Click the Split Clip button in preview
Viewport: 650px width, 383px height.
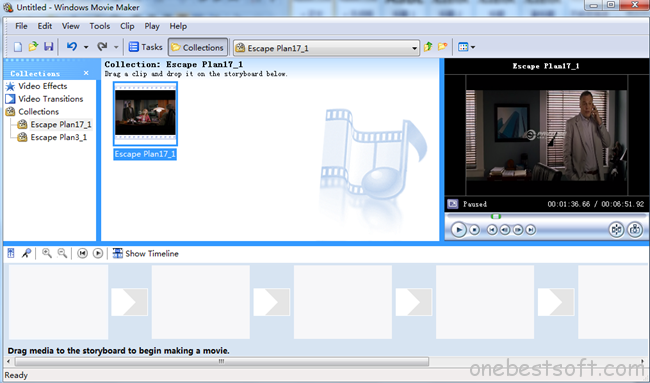(616, 230)
